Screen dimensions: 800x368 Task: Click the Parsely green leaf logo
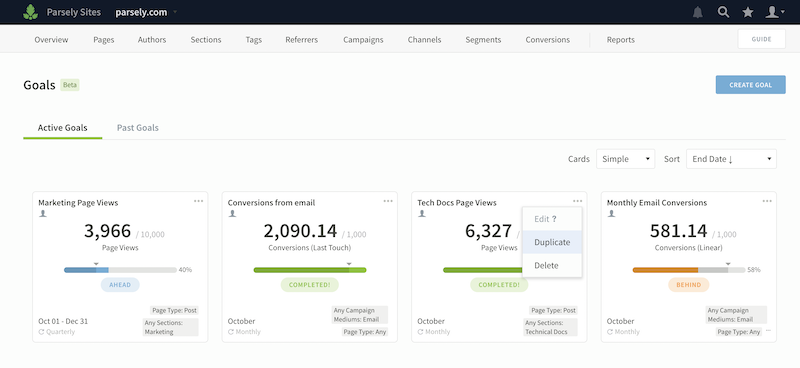pos(31,12)
